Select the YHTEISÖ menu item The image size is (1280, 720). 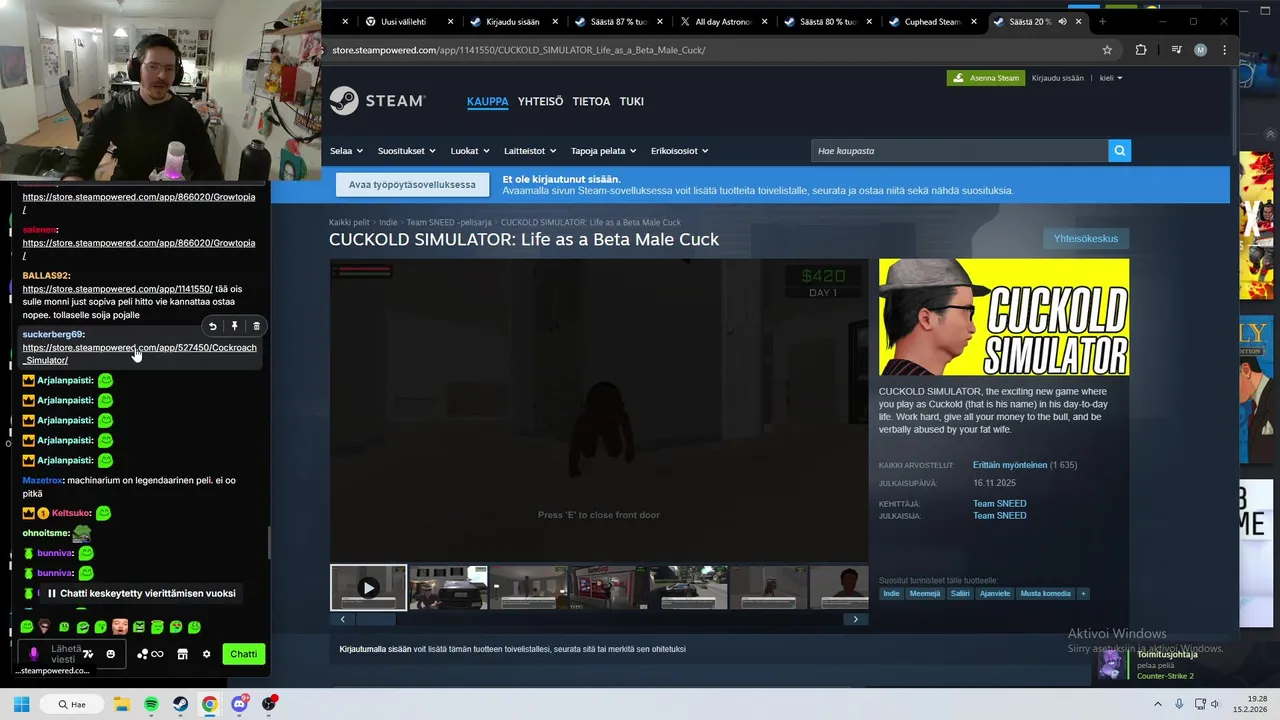(540, 101)
